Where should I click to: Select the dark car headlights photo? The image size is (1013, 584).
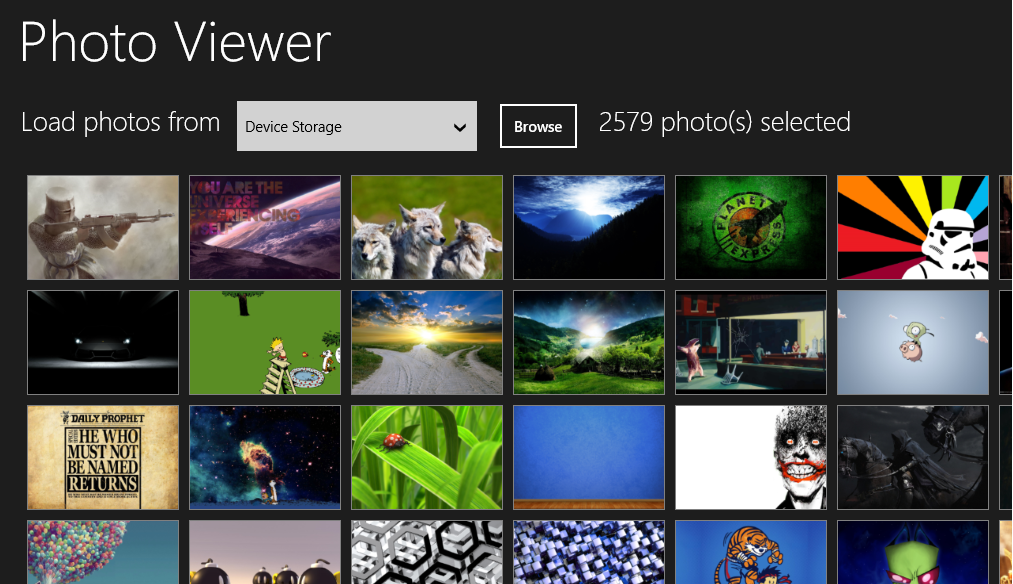coord(103,342)
